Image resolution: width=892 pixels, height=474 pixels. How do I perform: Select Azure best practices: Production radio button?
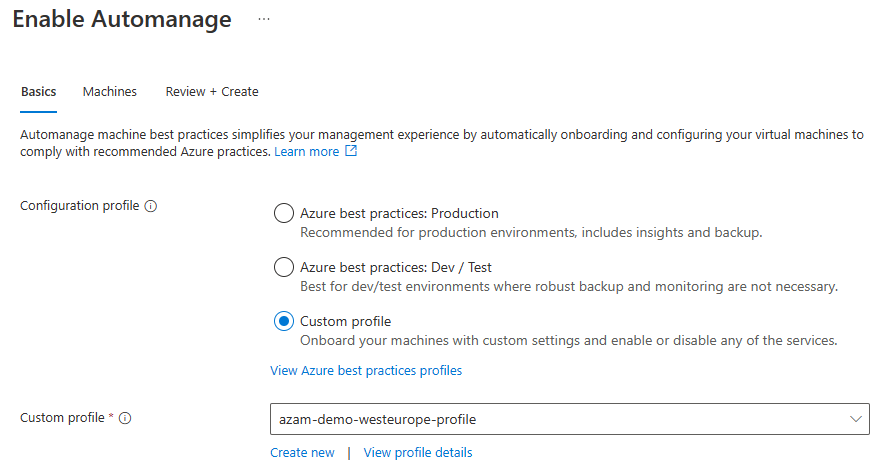[283, 213]
